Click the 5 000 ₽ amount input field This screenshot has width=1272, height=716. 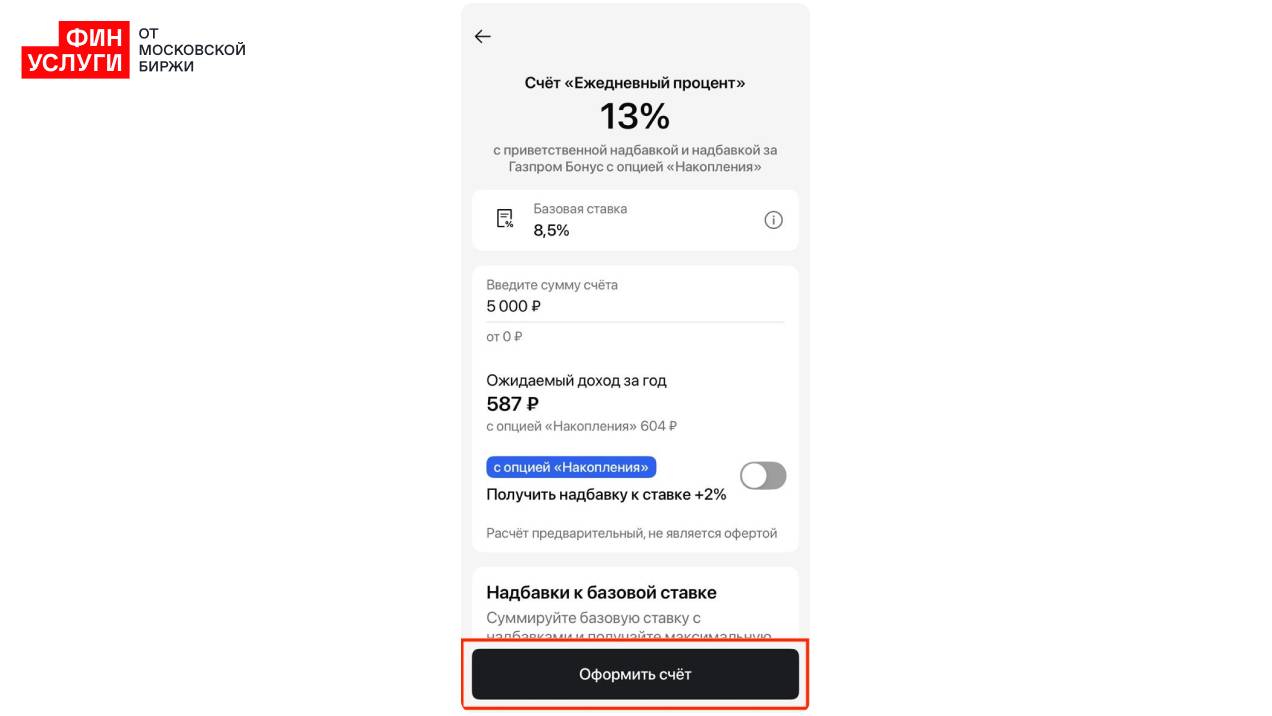tap(634, 306)
